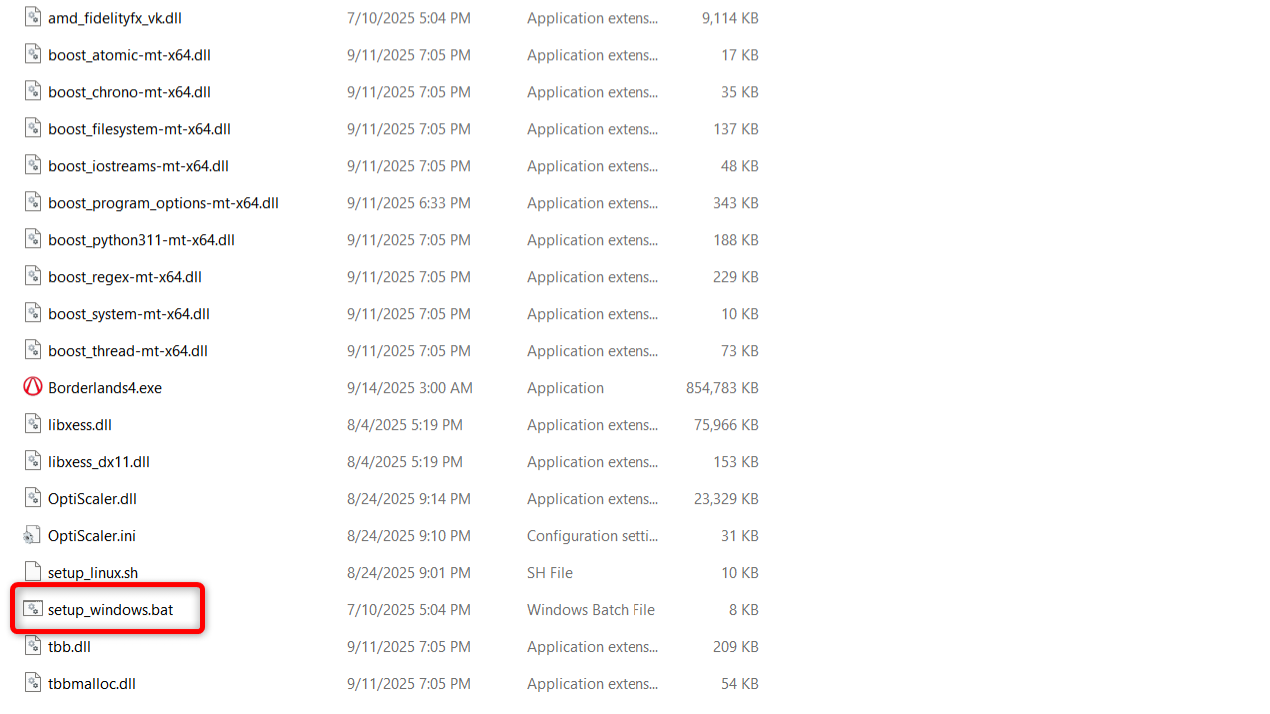Select boost_system-mt-x64.dll file name
The image size is (1270, 714).
(129, 314)
